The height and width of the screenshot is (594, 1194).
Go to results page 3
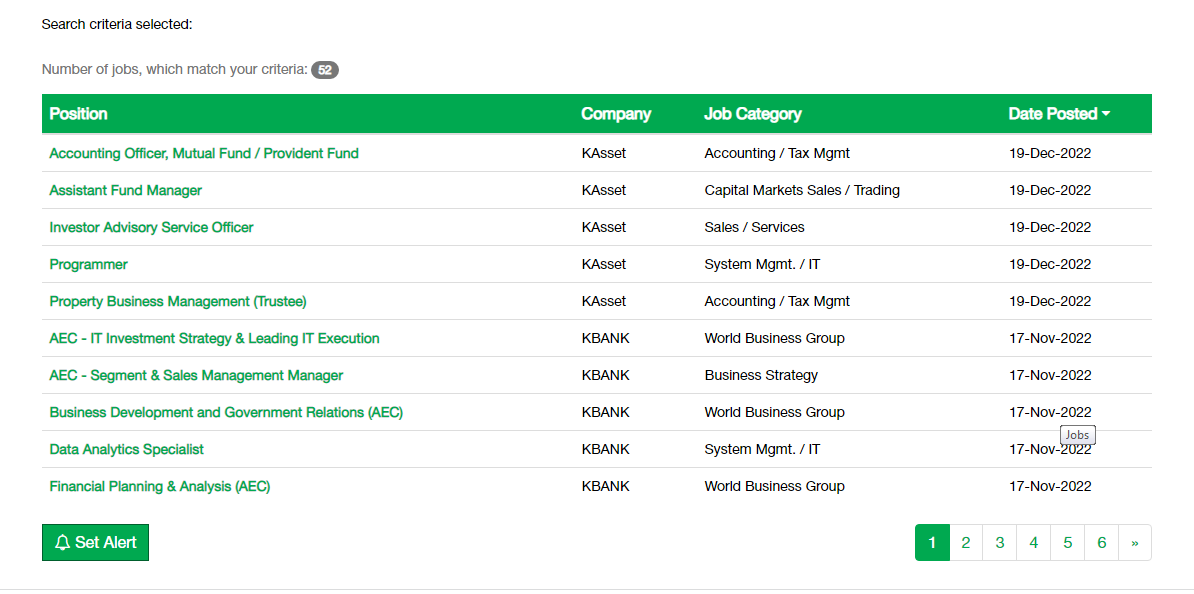tap(999, 543)
